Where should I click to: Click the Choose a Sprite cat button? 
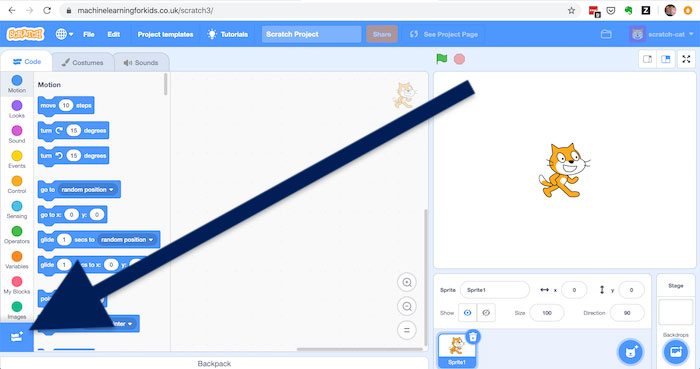(630, 352)
